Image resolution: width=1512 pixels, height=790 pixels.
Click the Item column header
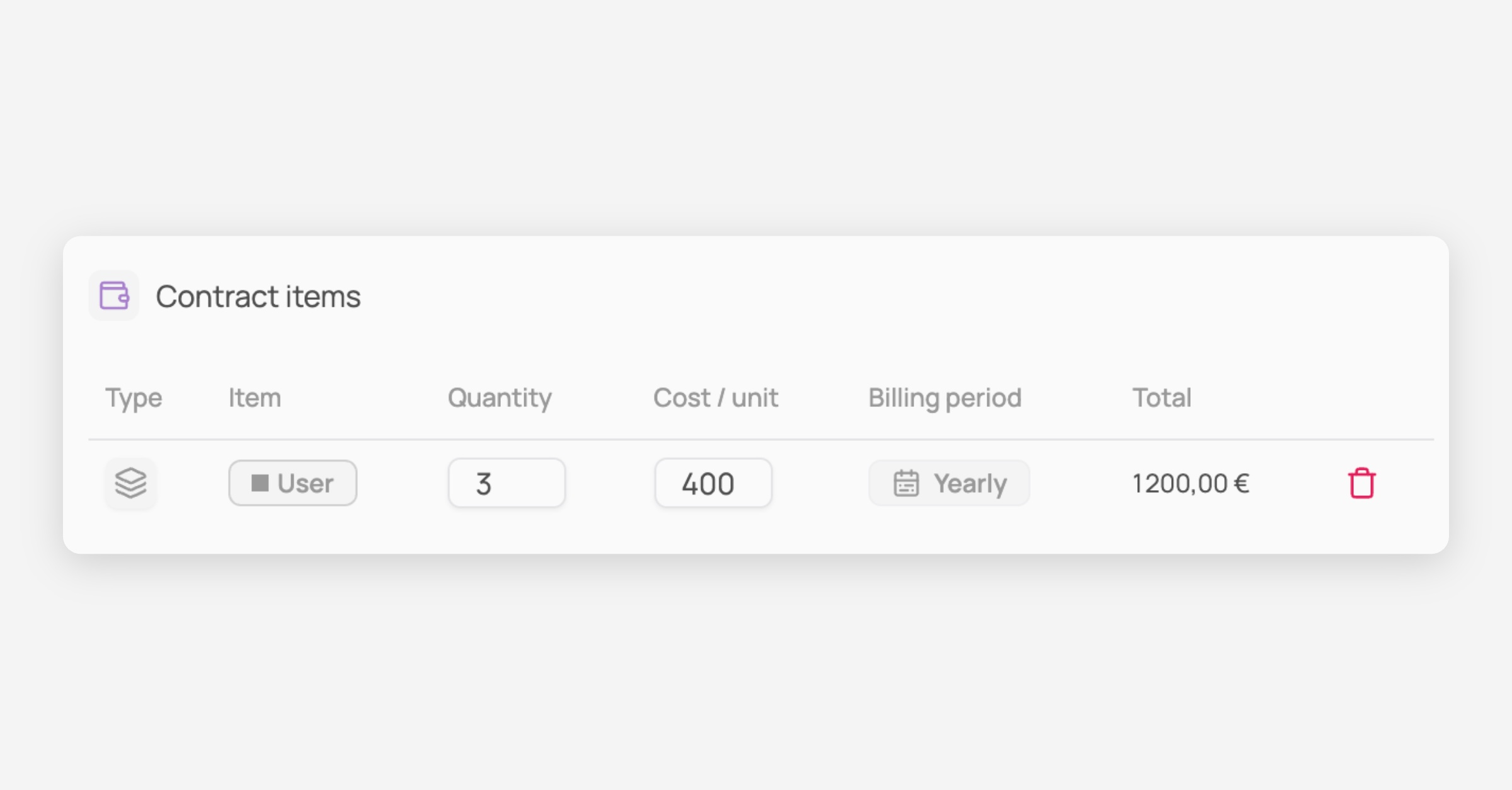coord(255,398)
